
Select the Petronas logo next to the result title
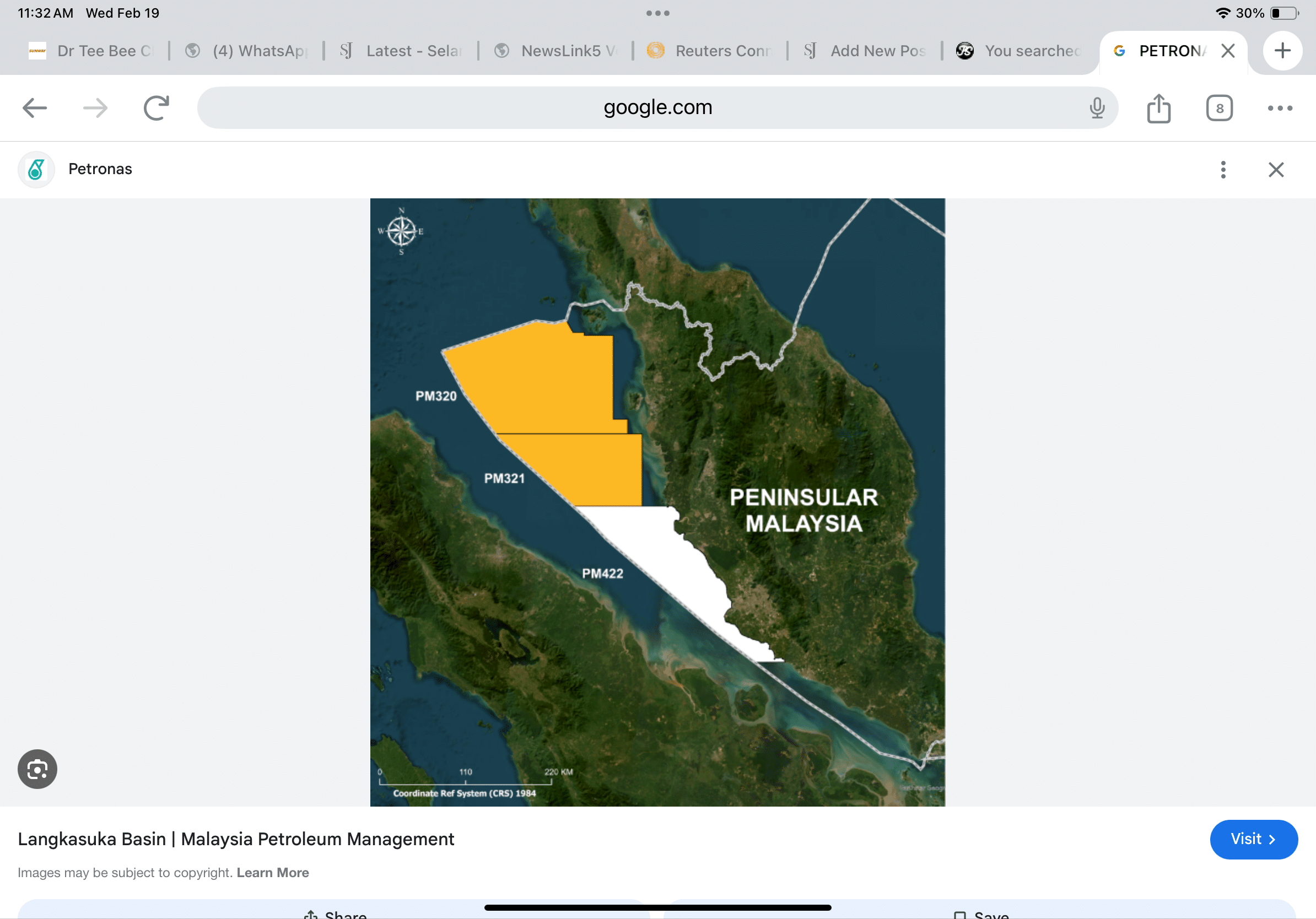point(35,170)
